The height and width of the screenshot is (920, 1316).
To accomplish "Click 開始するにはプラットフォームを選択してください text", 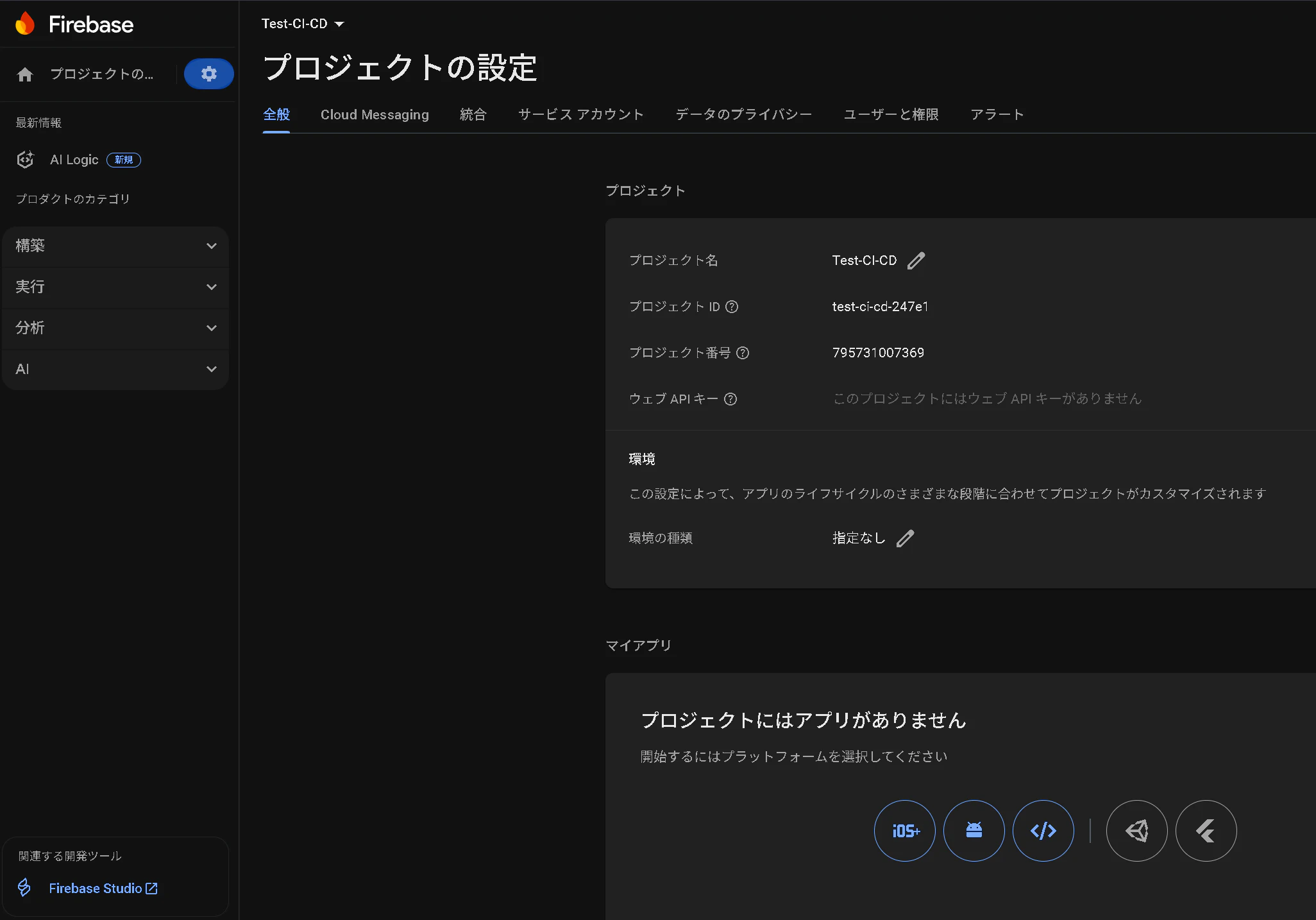I will (794, 757).
